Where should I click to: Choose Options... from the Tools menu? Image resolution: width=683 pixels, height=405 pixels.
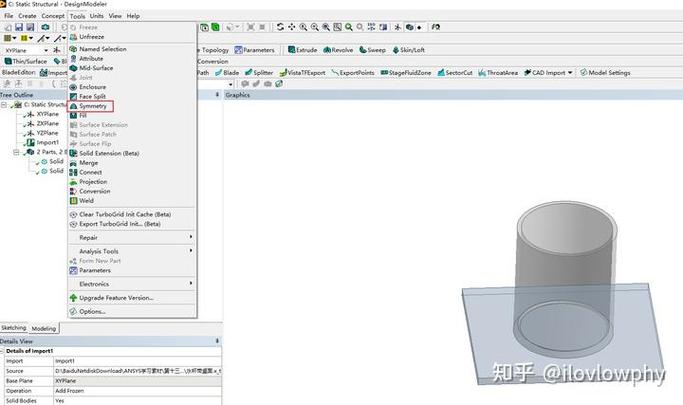point(92,312)
